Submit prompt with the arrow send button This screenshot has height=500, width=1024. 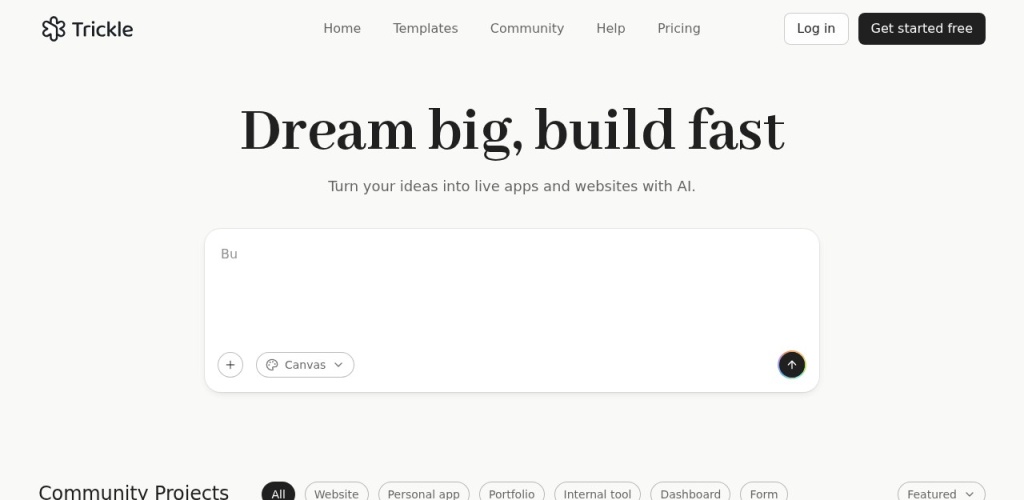[x=791, y=365]
